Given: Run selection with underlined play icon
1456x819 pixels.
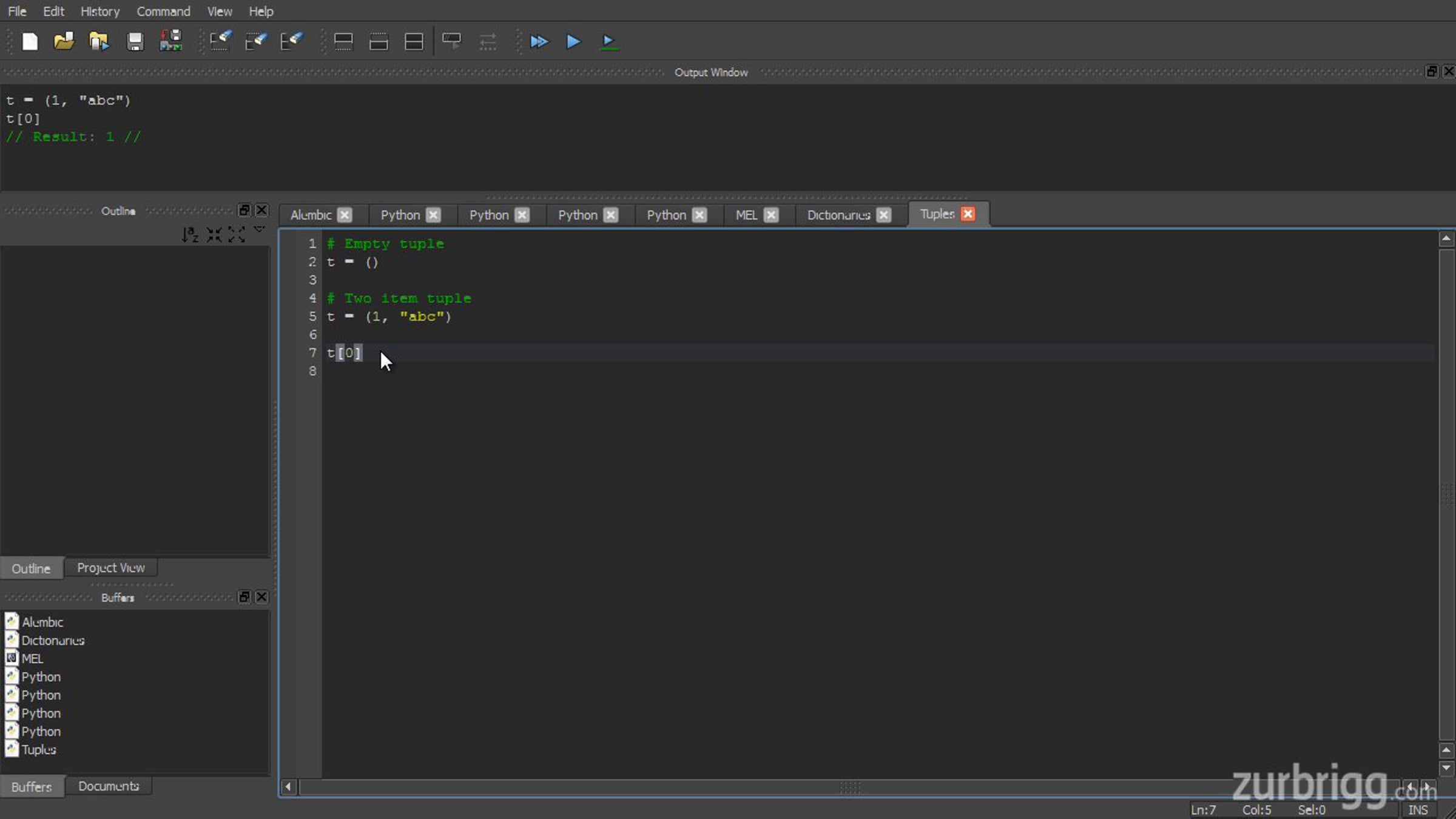Looking at the screenshot, I should click(608, 41).
